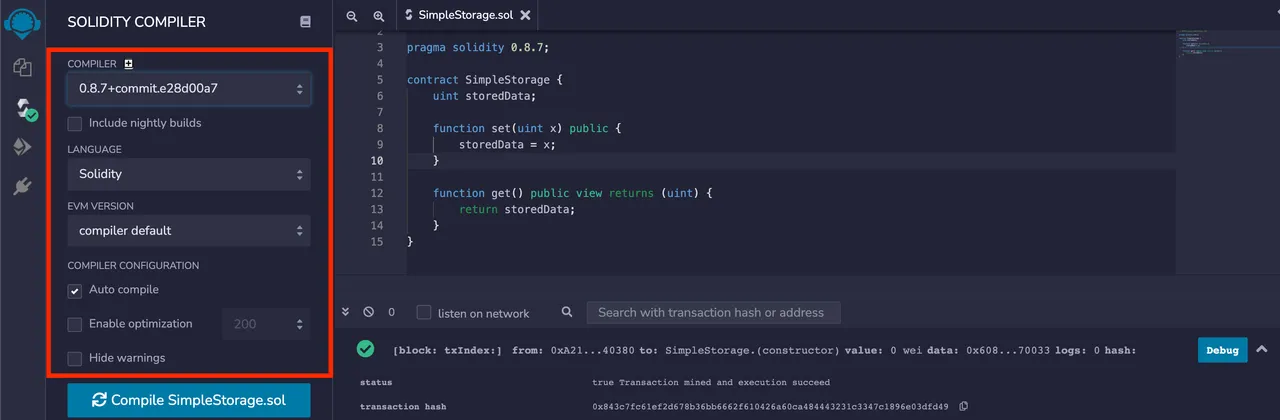Zoom out the editor font
The height and width of the screenshot is (420, 1280).
pos(351,16)
